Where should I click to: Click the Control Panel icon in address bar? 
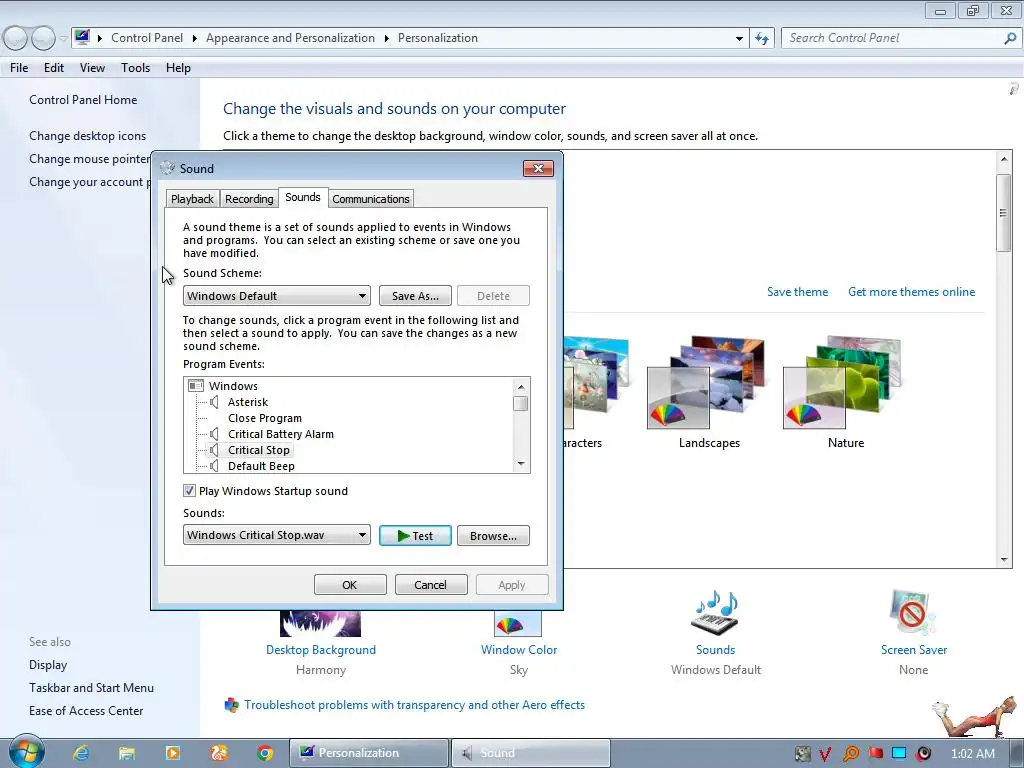coord(82,37)
